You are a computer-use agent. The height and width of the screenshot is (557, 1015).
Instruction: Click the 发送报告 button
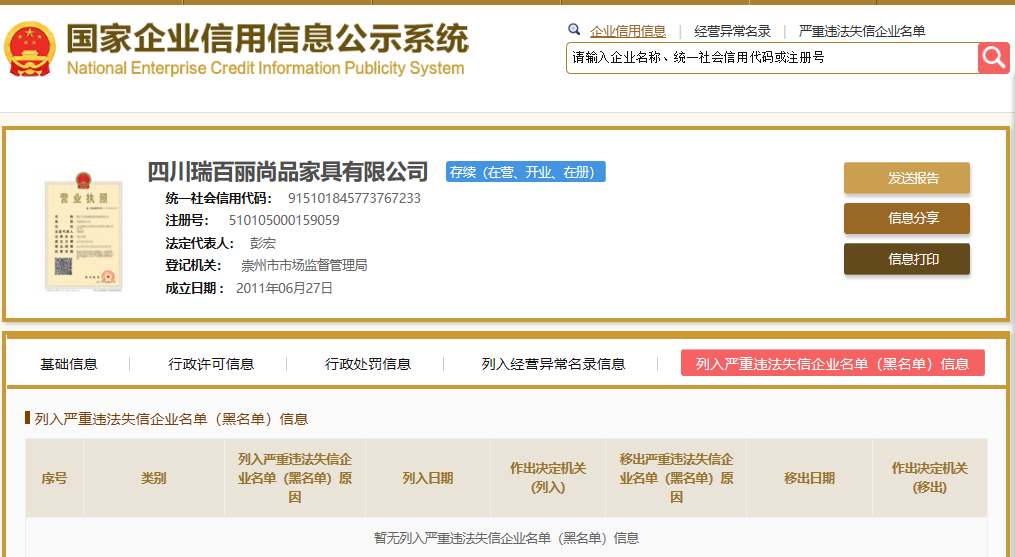click(x=906, y=178)
